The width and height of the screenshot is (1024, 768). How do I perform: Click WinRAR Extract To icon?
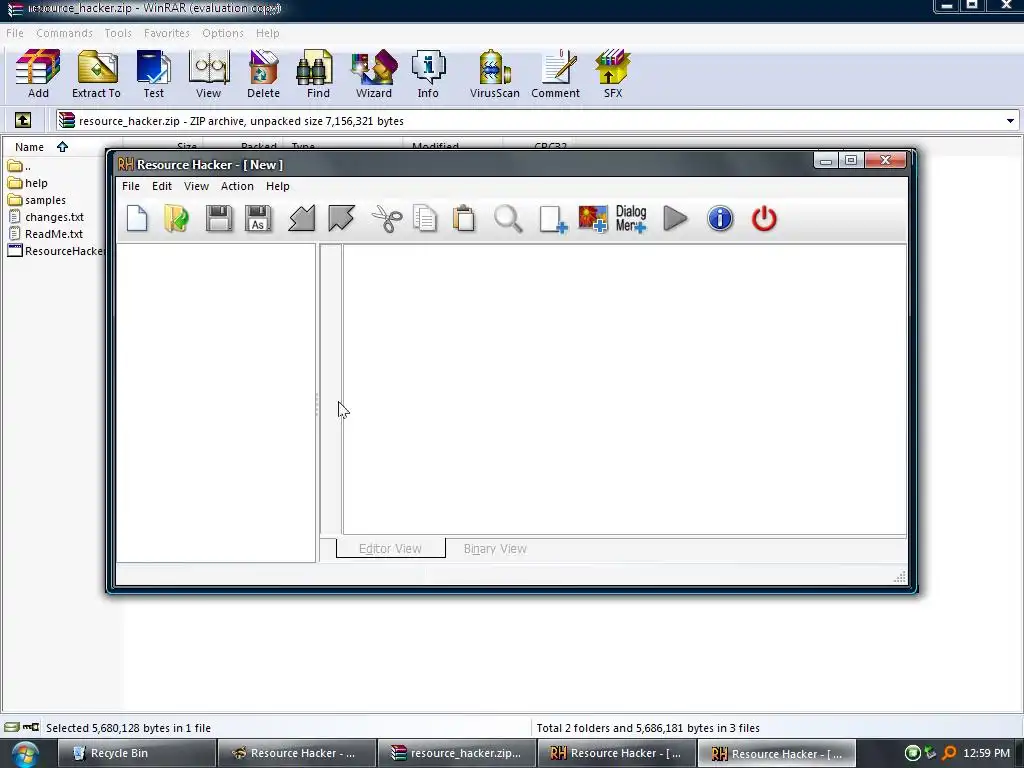pyautogui.click(x=97, y=74)
